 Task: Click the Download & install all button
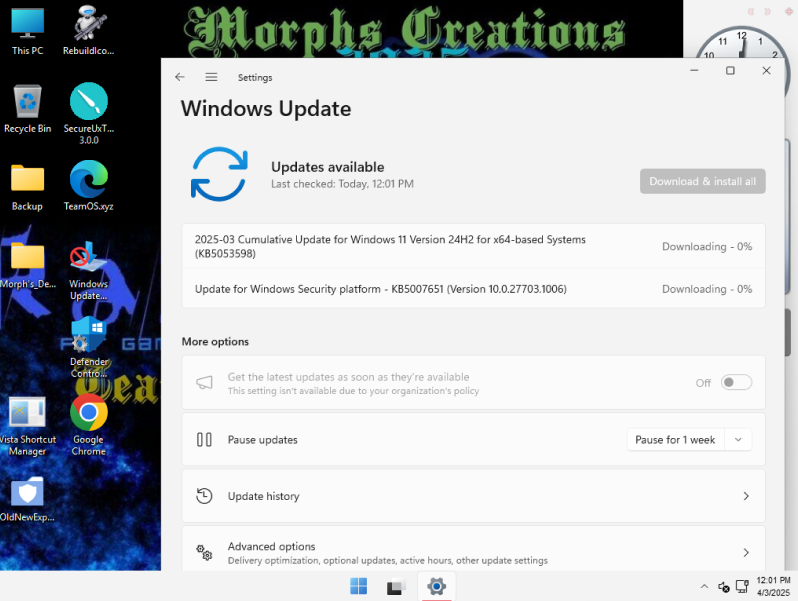click(702, 181)
